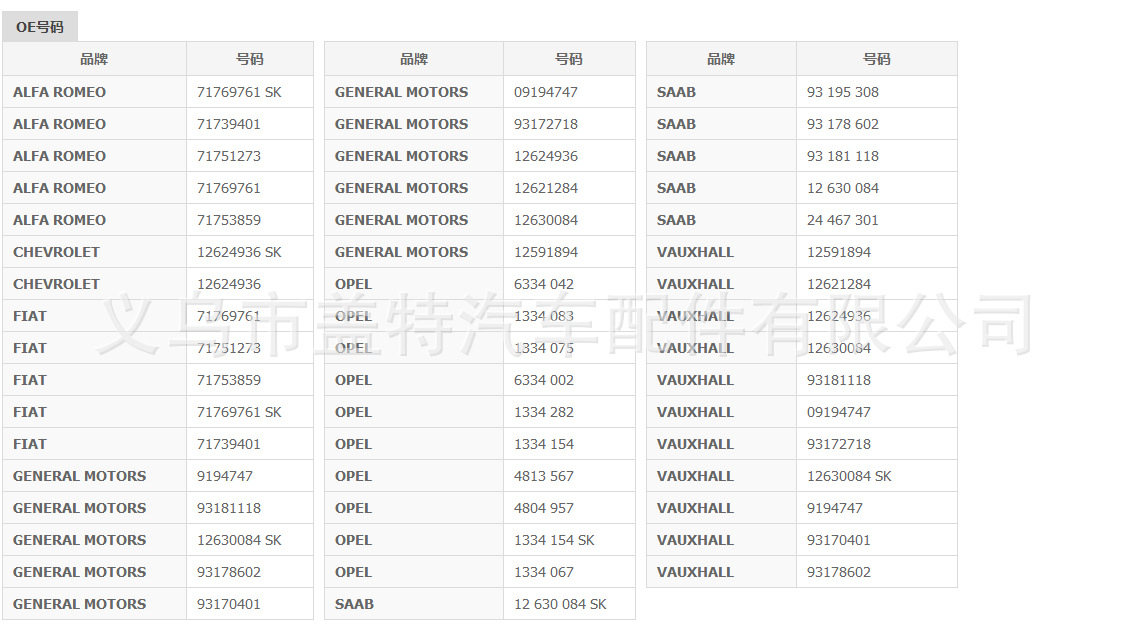The width and height of the screenshot is (1130, 625).
Task: Select OPEL number 1334 154 SK
Action: click(554, 540)
